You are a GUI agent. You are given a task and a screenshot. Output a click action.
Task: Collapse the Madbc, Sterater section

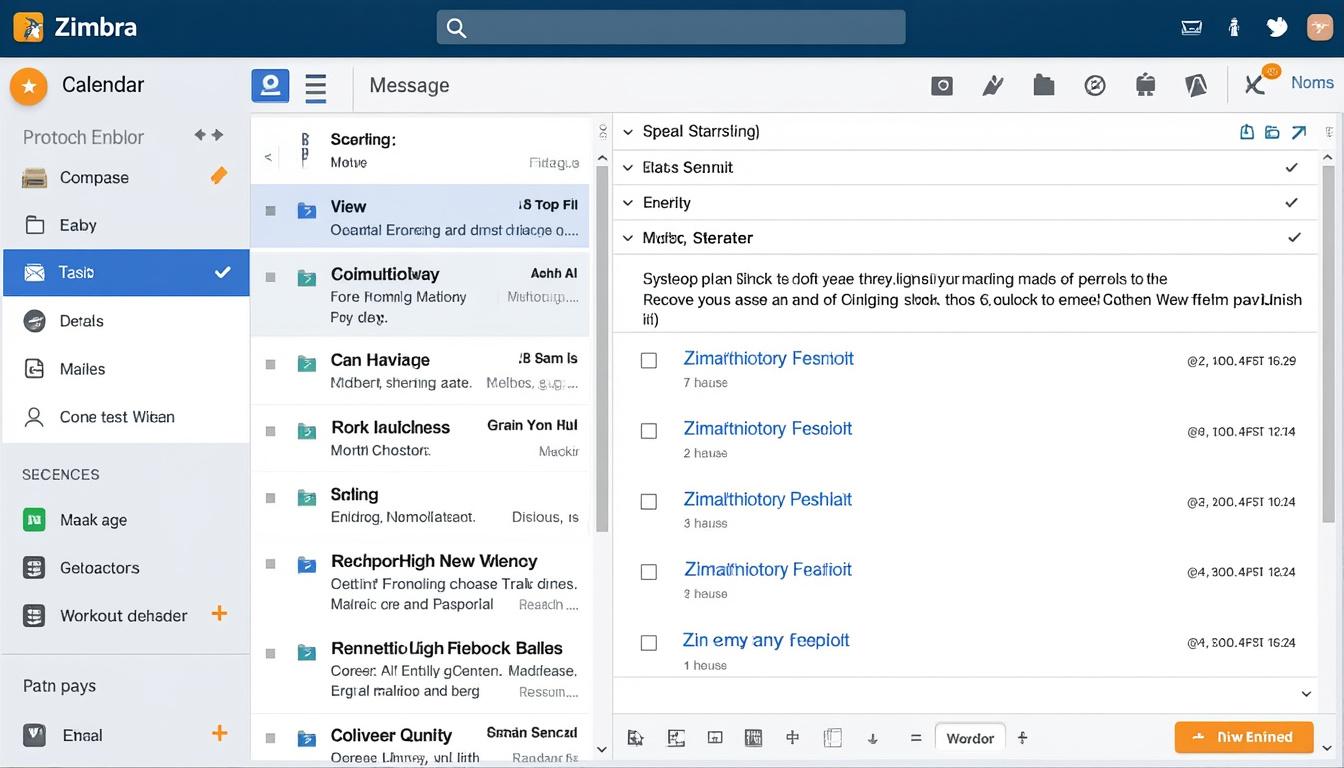coord(628,238)
